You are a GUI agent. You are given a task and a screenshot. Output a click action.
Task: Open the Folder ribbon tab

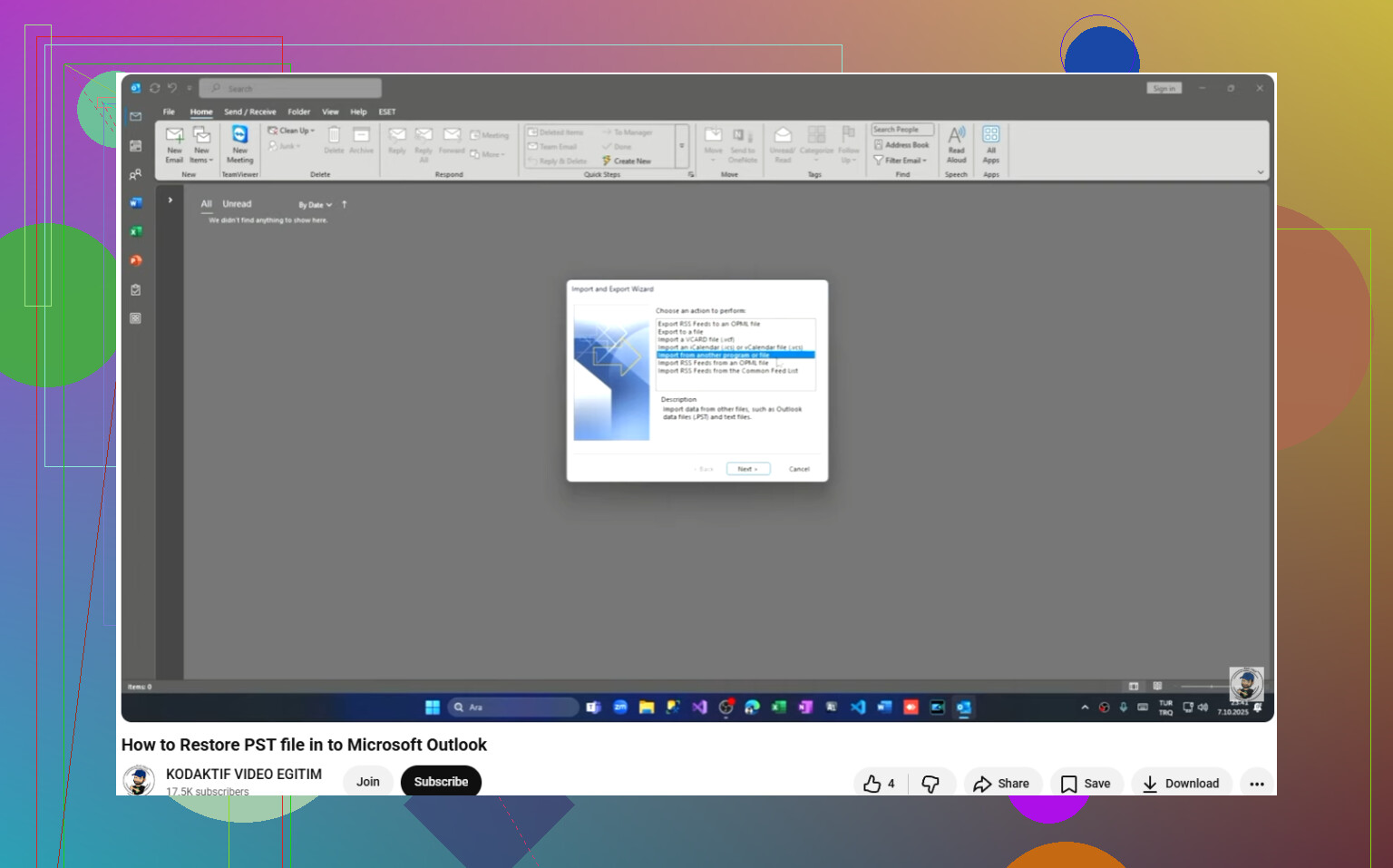pyautogui.click(x=299, y=112)
